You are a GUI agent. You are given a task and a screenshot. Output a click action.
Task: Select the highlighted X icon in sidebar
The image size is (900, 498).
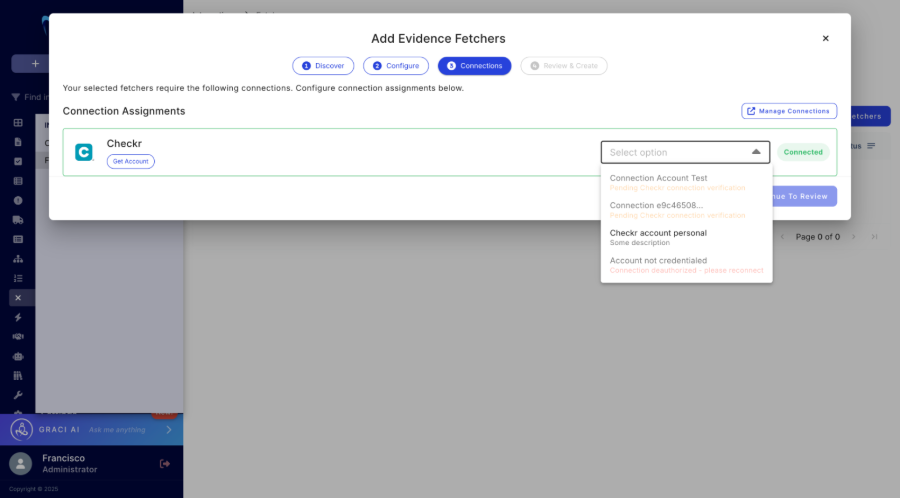18,298
